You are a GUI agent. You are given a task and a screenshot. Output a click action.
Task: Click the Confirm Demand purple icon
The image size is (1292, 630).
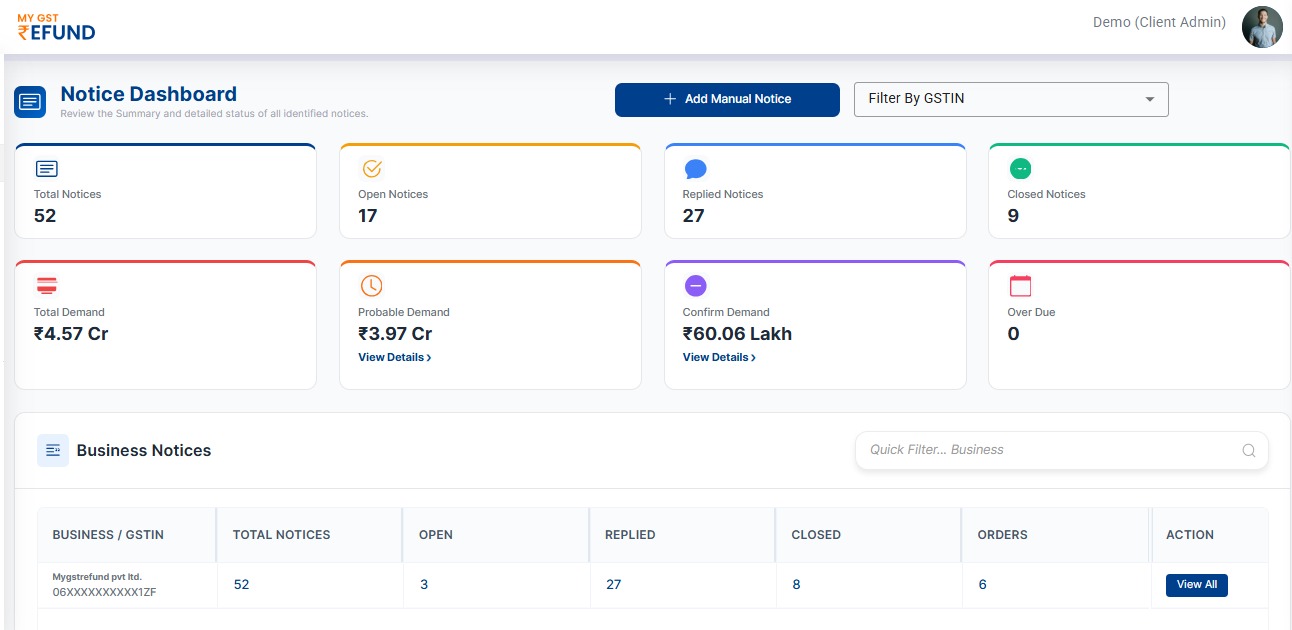(696, 286)
